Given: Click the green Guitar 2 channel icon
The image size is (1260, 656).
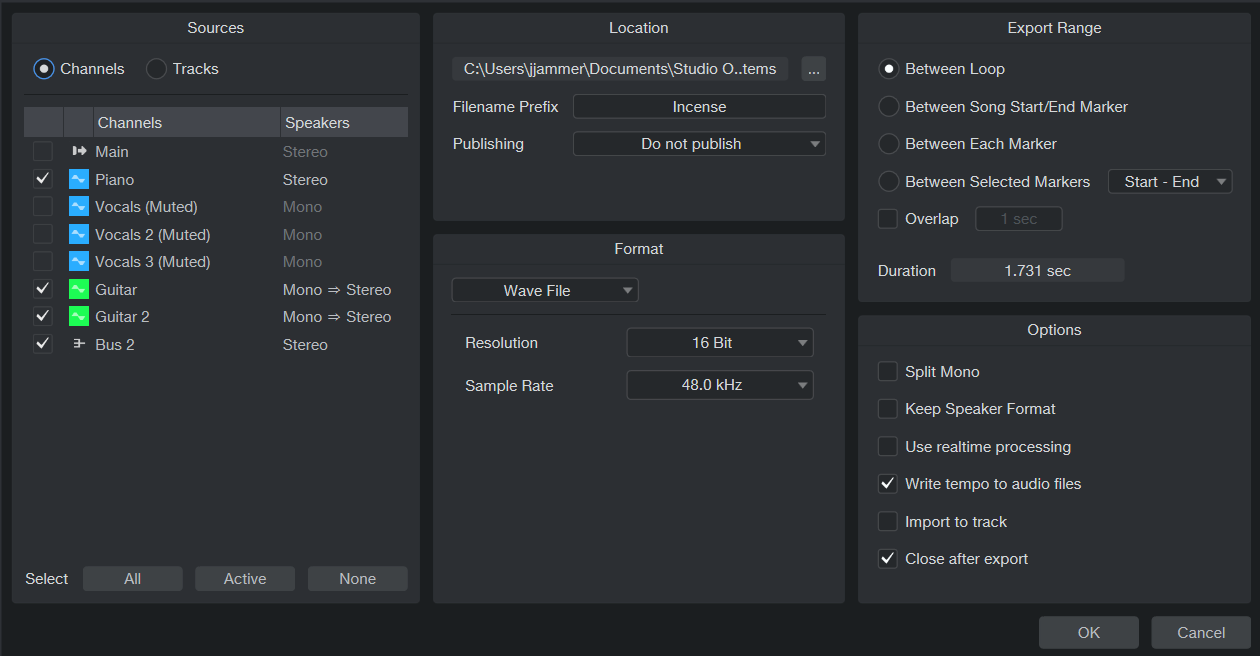Looking at the screenshot, I should (79, 316).
